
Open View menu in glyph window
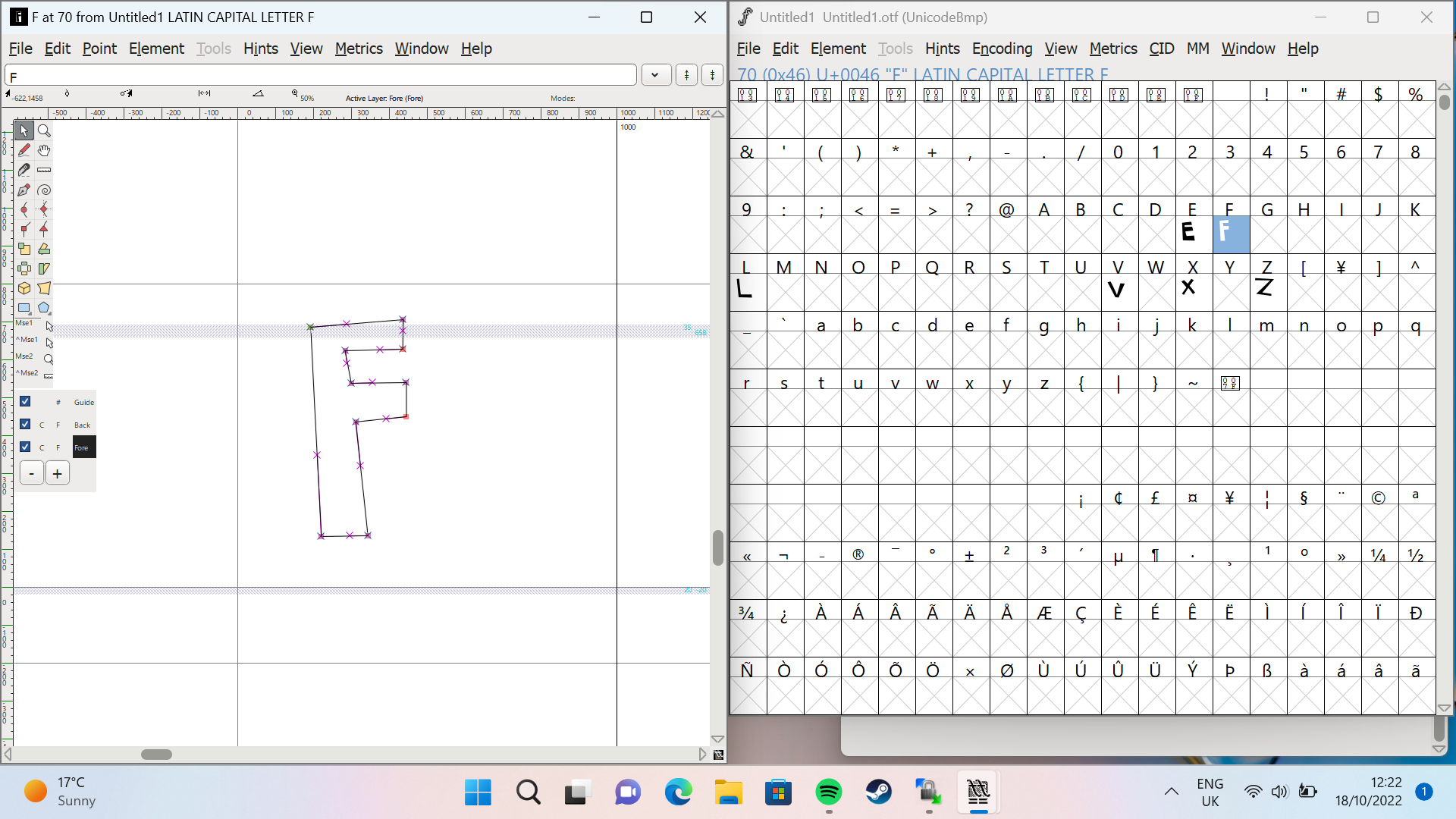[306, 49]
